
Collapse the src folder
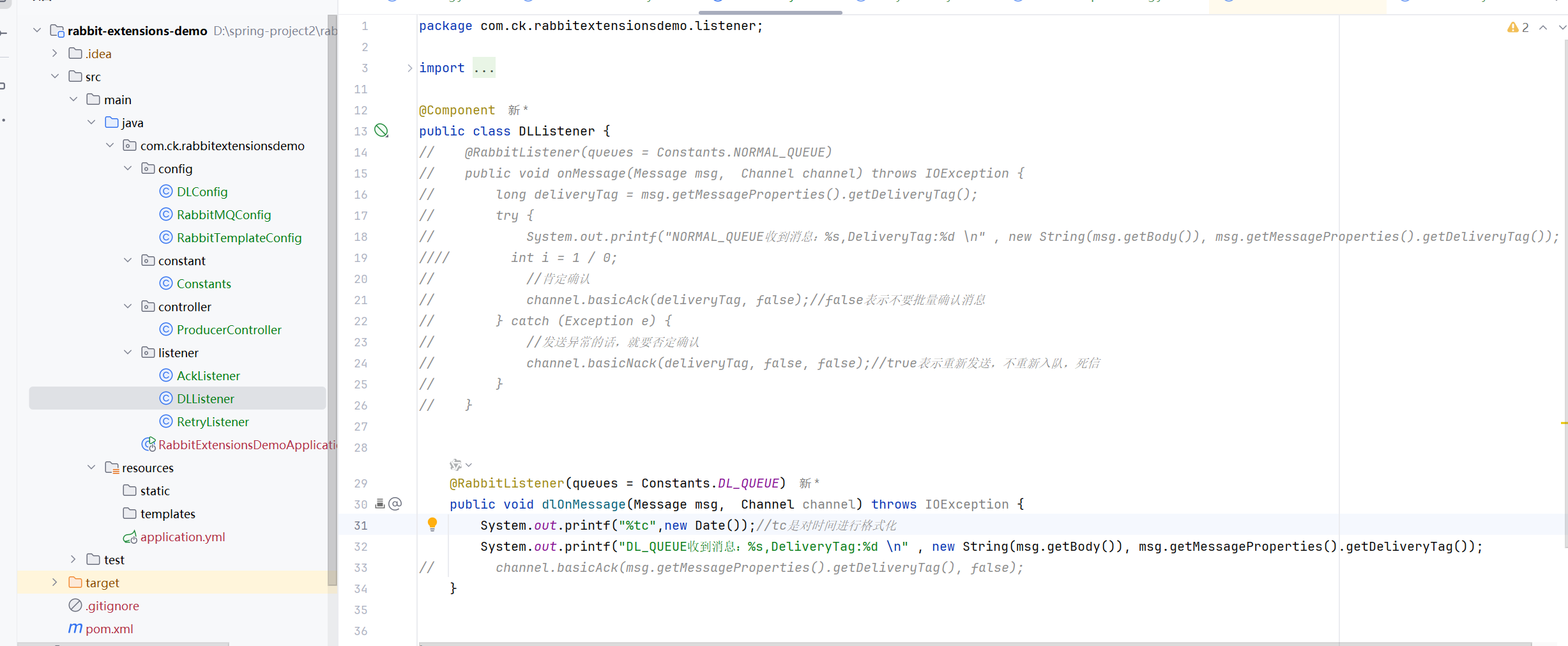coord(55,76)
